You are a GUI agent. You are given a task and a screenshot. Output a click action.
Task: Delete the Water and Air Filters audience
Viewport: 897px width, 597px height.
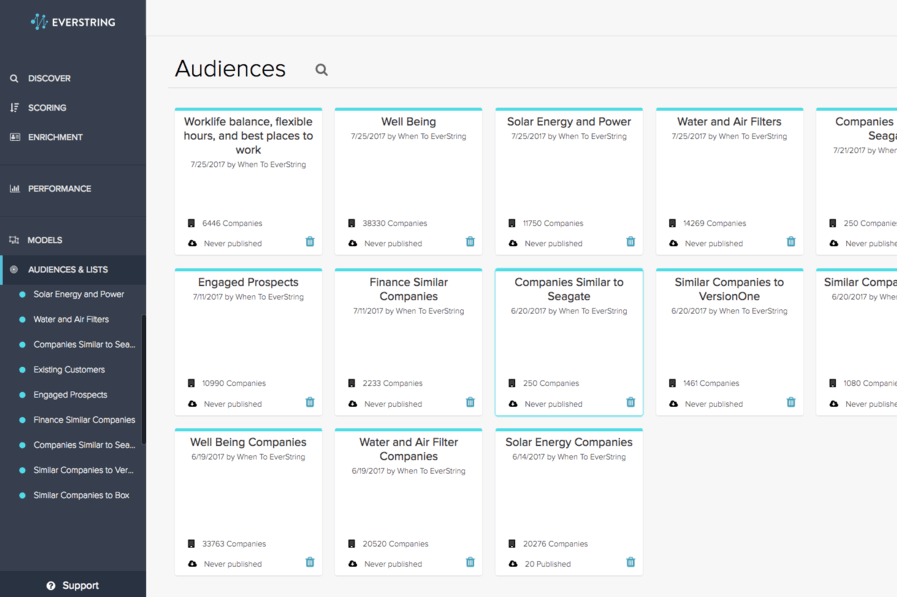point(791,241)
